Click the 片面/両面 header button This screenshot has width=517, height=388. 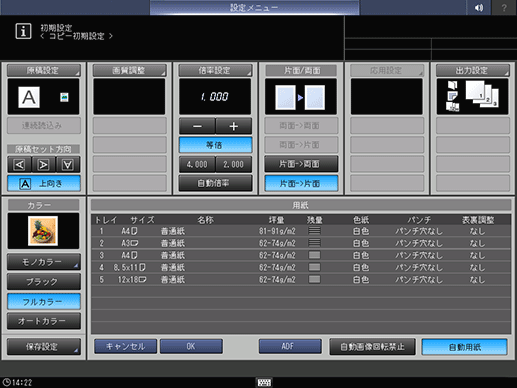click(x=301, y=70)
